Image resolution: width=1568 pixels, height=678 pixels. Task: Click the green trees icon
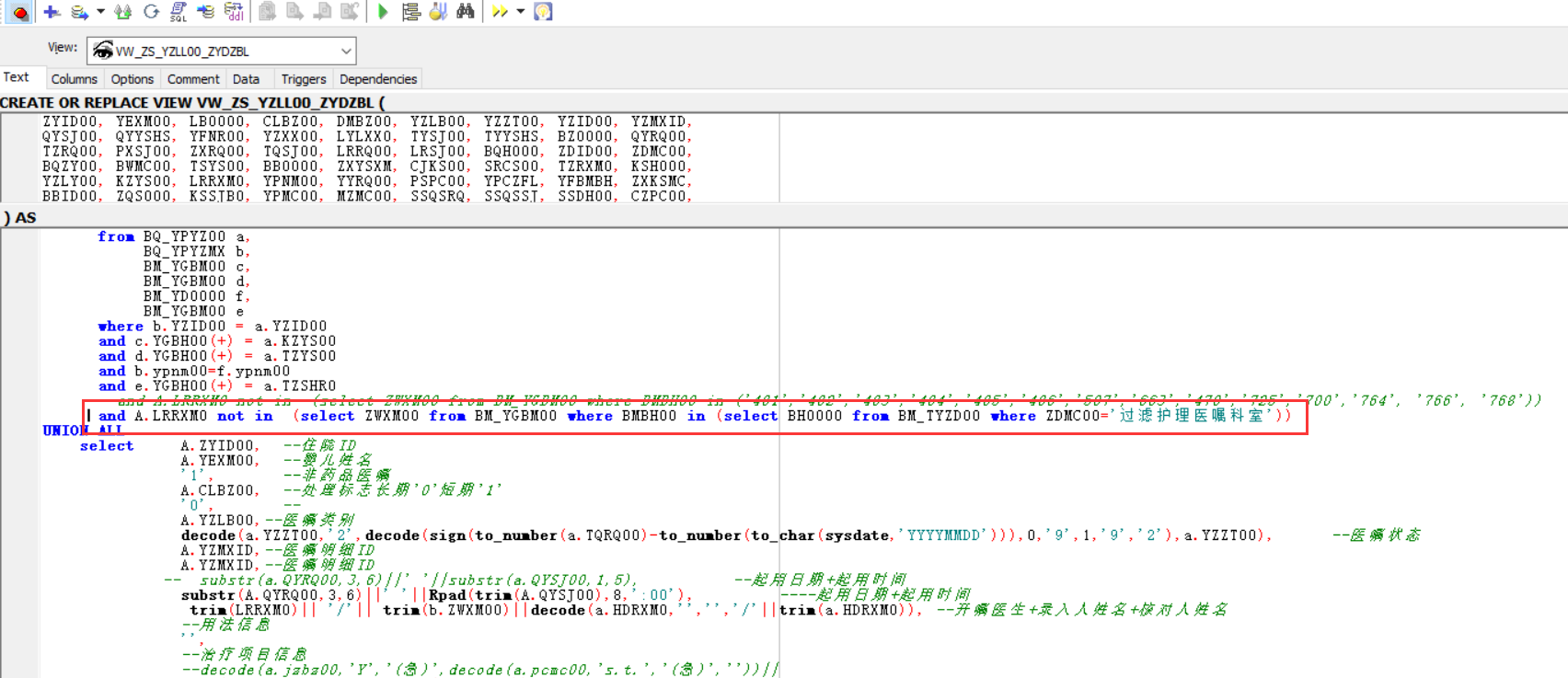click(122, 12)
